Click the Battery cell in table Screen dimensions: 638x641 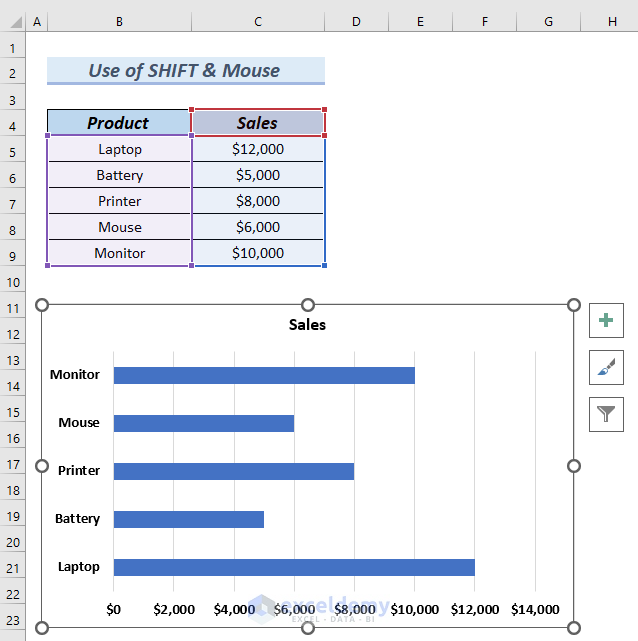point(119,175)
